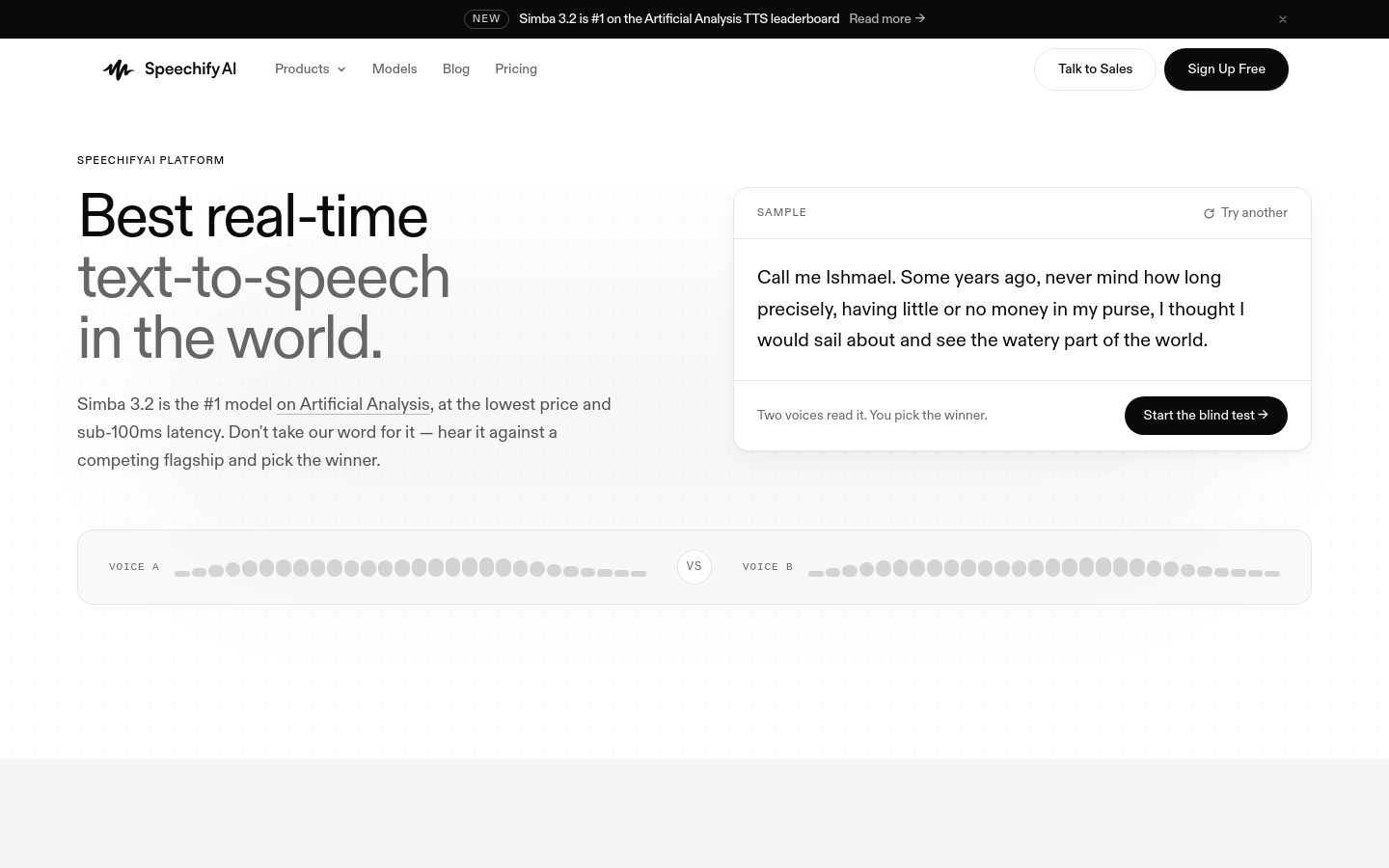The height and width of the screenshot is (868, 1389).
Task: Click the SAMPLE card header label
Action: (781, 213)
